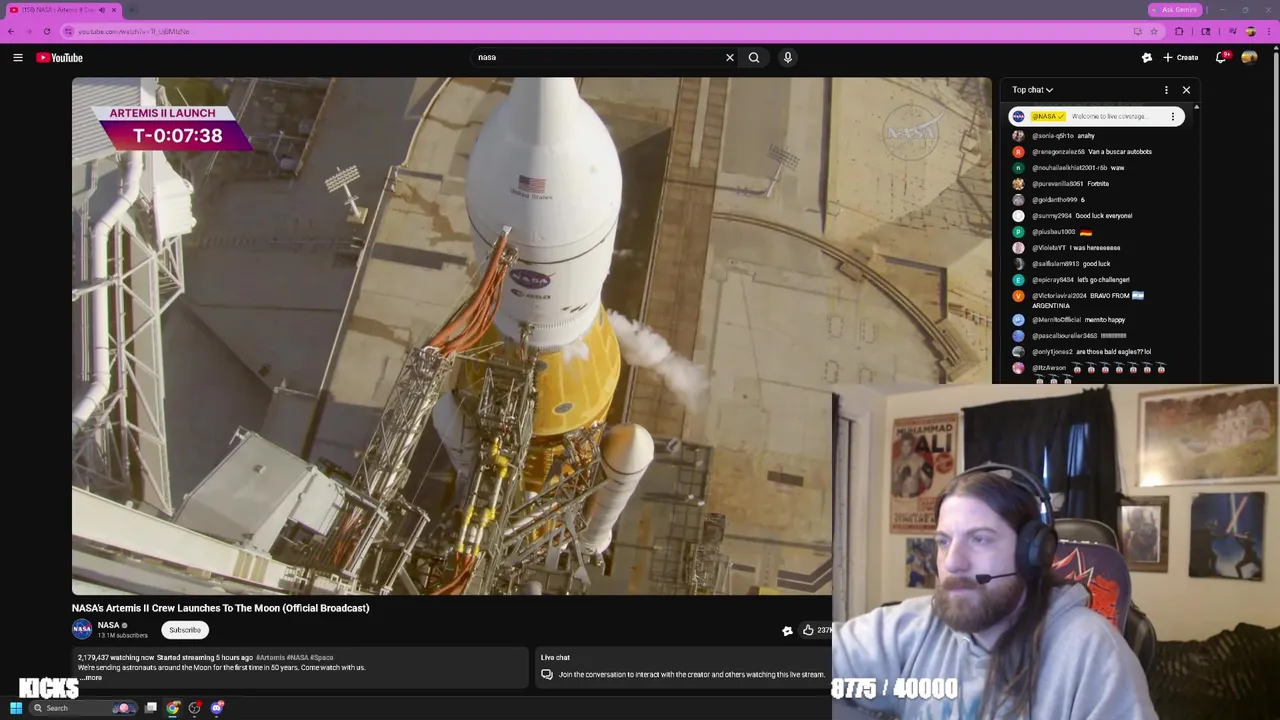Click the Ask Gemini button in Chrome
The image size is (1280, 720).
(x=1174, y=9)
